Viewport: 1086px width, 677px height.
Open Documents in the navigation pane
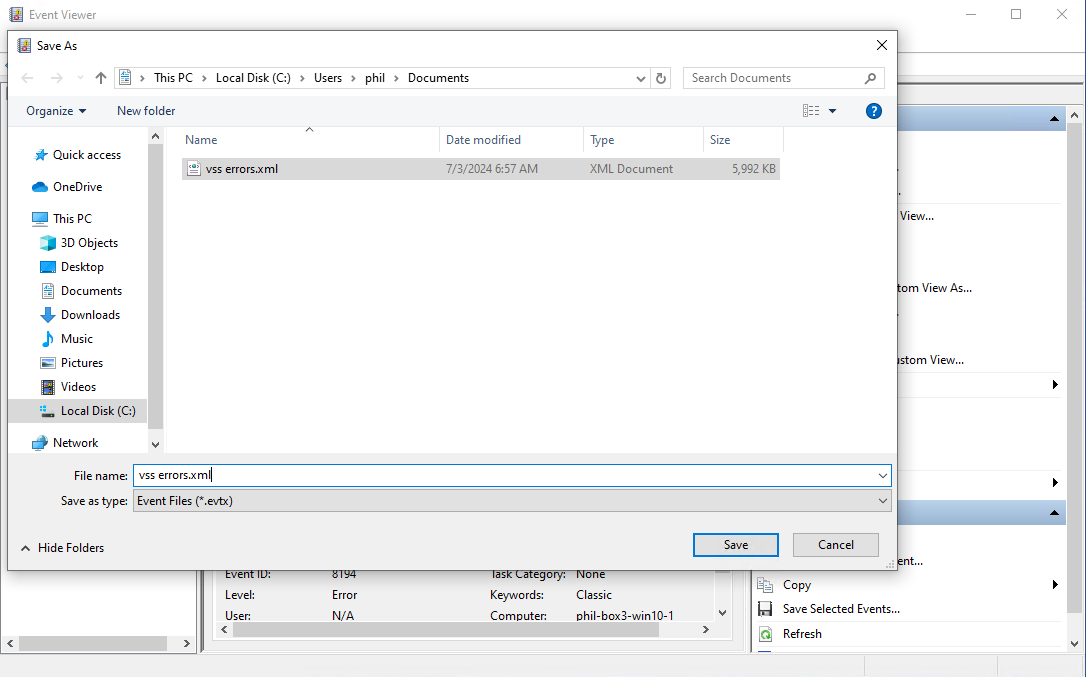(91, 291)
